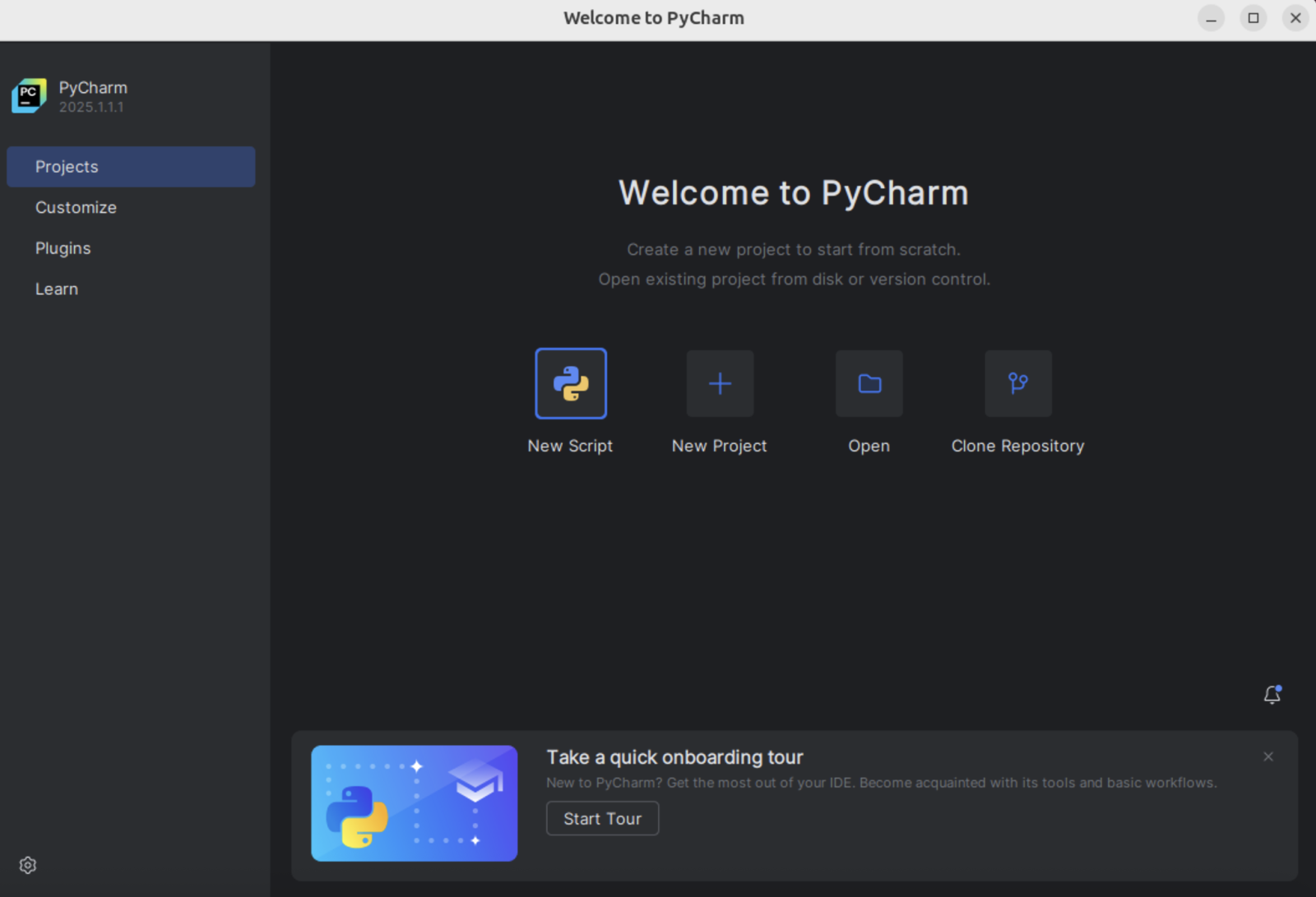
Task: Click the onboarding tour illustration thumbnail
Action: (415, 803)
